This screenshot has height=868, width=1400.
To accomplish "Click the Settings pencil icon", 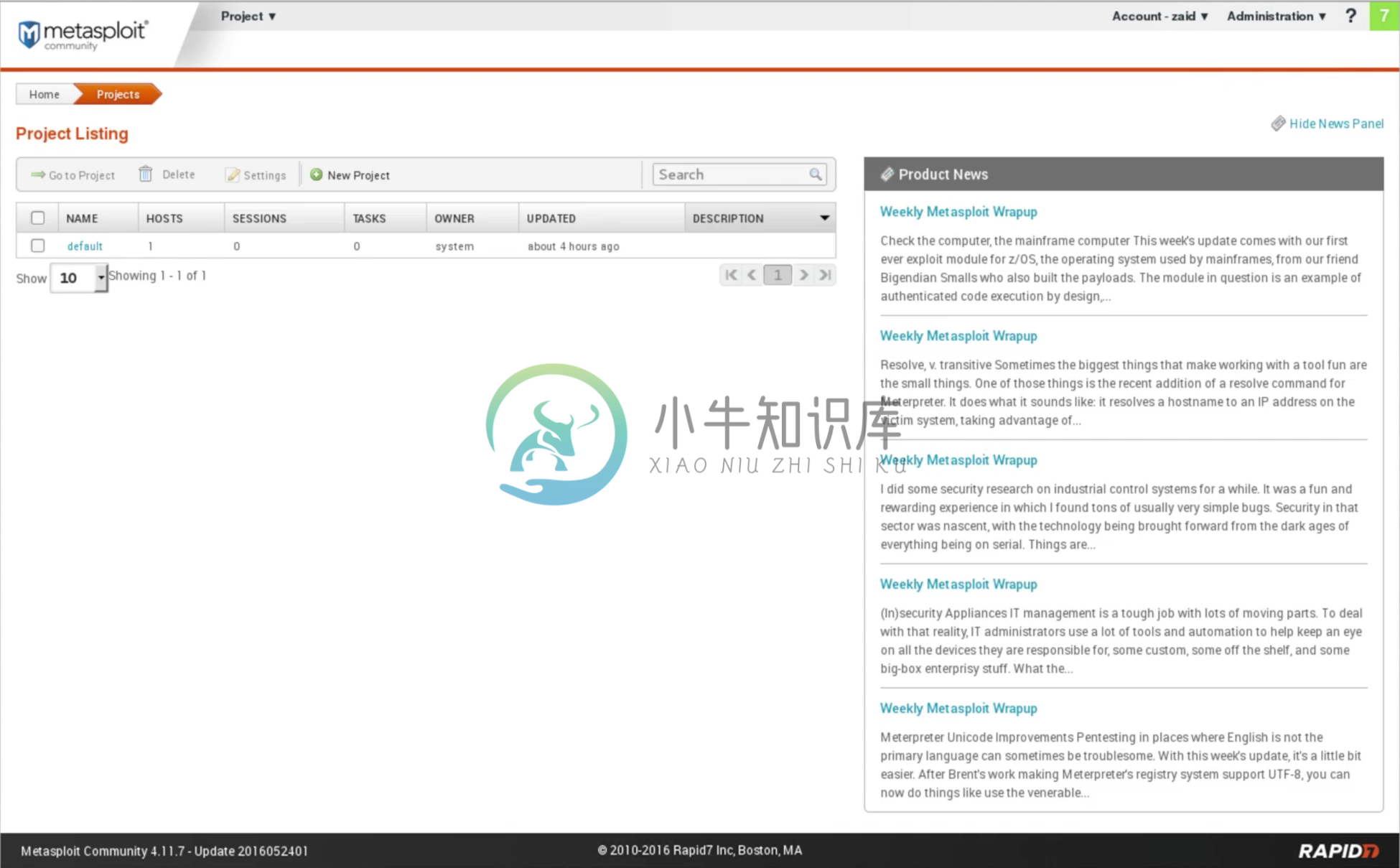I will [x=233, y=175].
